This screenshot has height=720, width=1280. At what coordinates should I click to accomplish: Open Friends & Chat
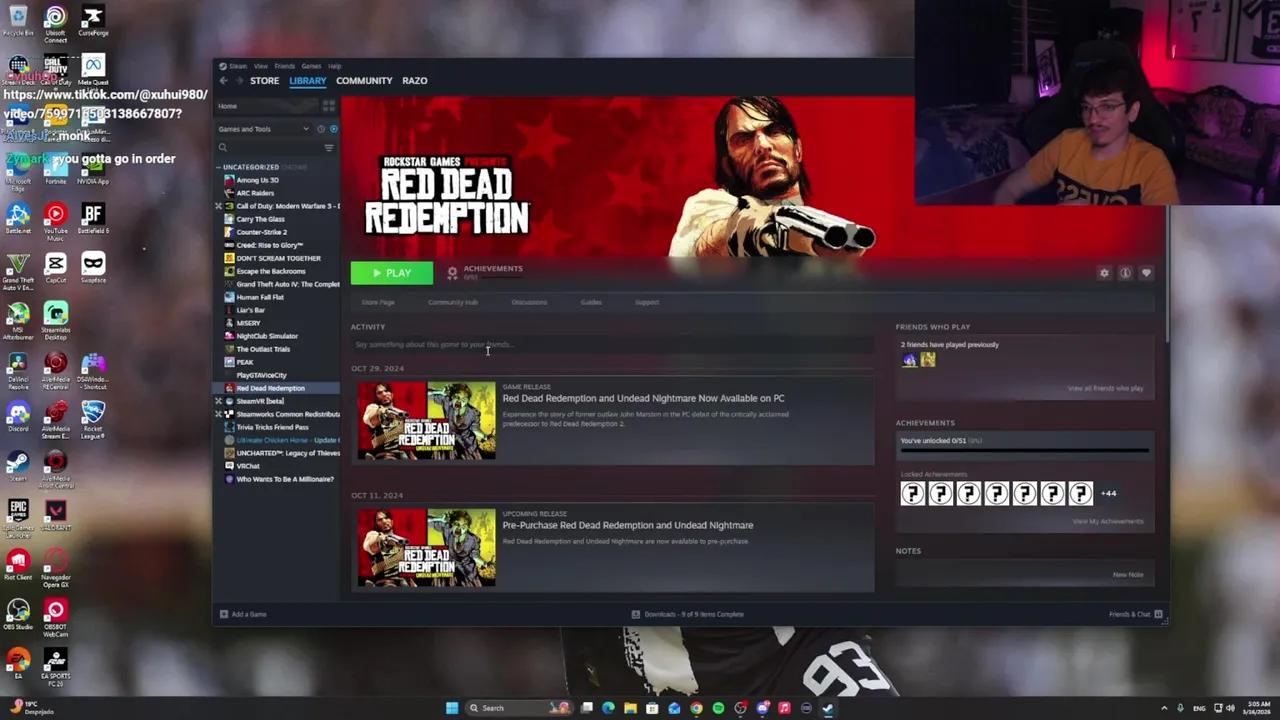1135,614
